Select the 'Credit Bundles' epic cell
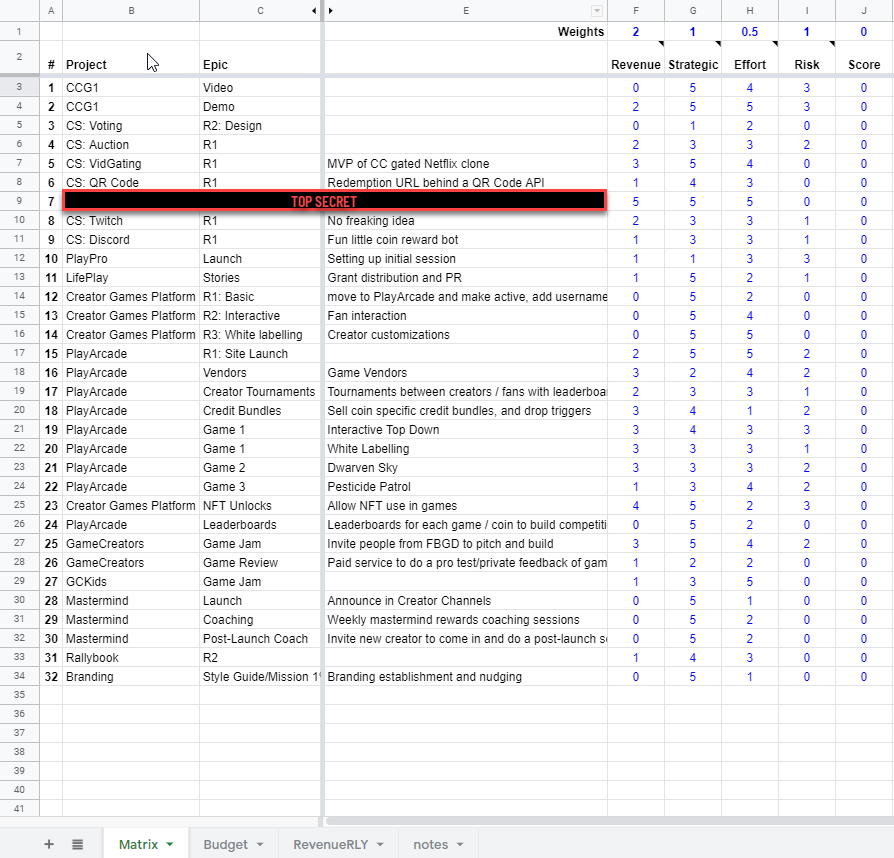The height and width of the screenshot is (858, 894). (260, 410)
